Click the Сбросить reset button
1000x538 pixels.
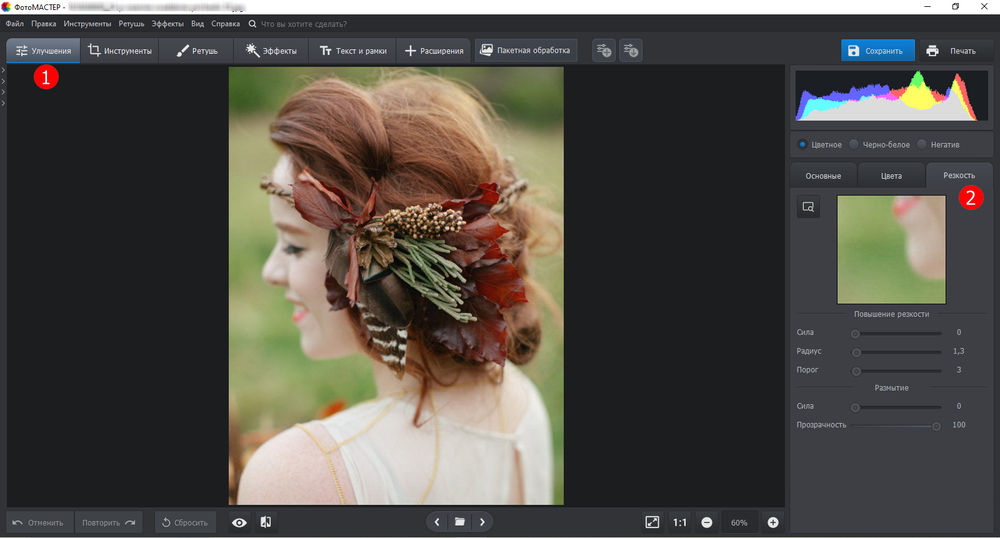pyautogui.click(x=185, y=522)
